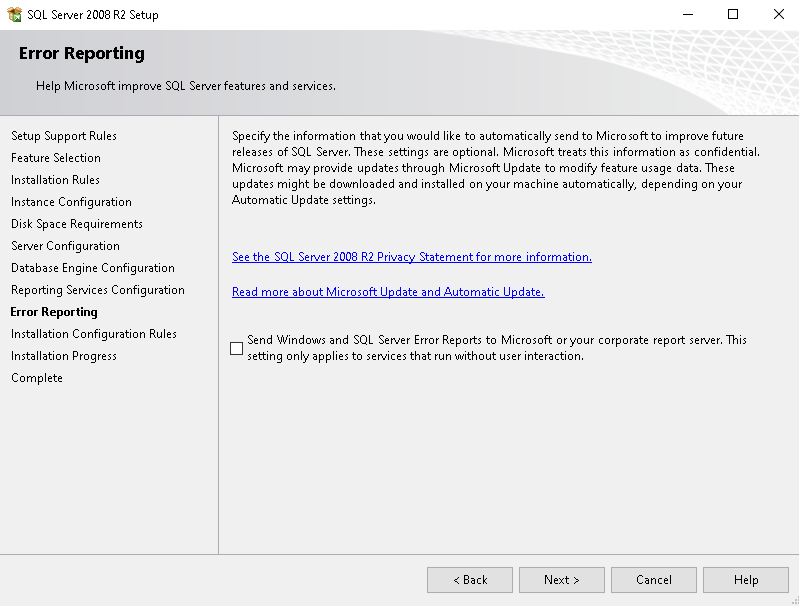Click the window resize grip at the corner

[x=794, y=601]
